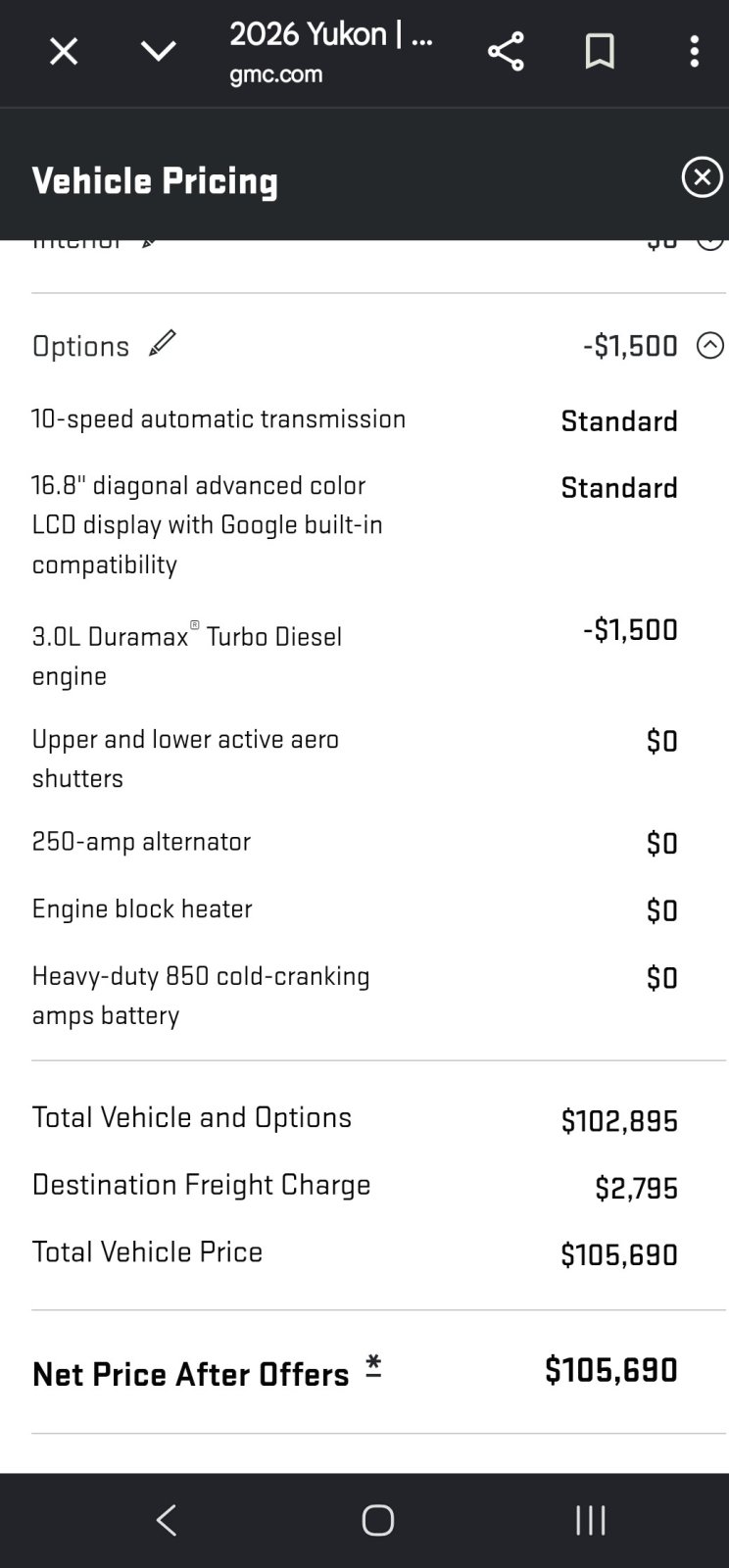This screenshot has height=1568, width=729.
Task: Minimize the tab with down chevron
Action: point(159,51)
